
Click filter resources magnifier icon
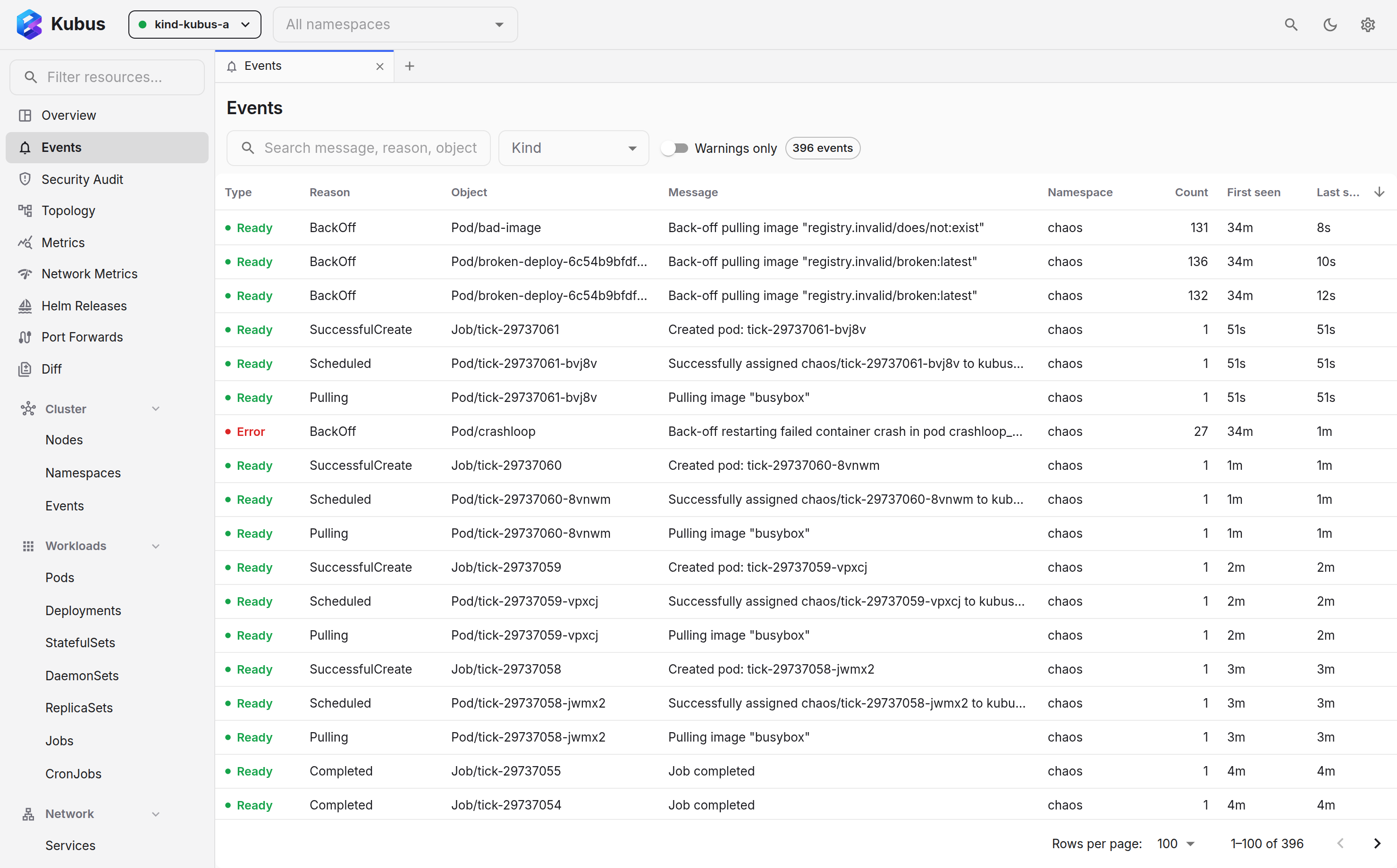click(x=31, y=77)
